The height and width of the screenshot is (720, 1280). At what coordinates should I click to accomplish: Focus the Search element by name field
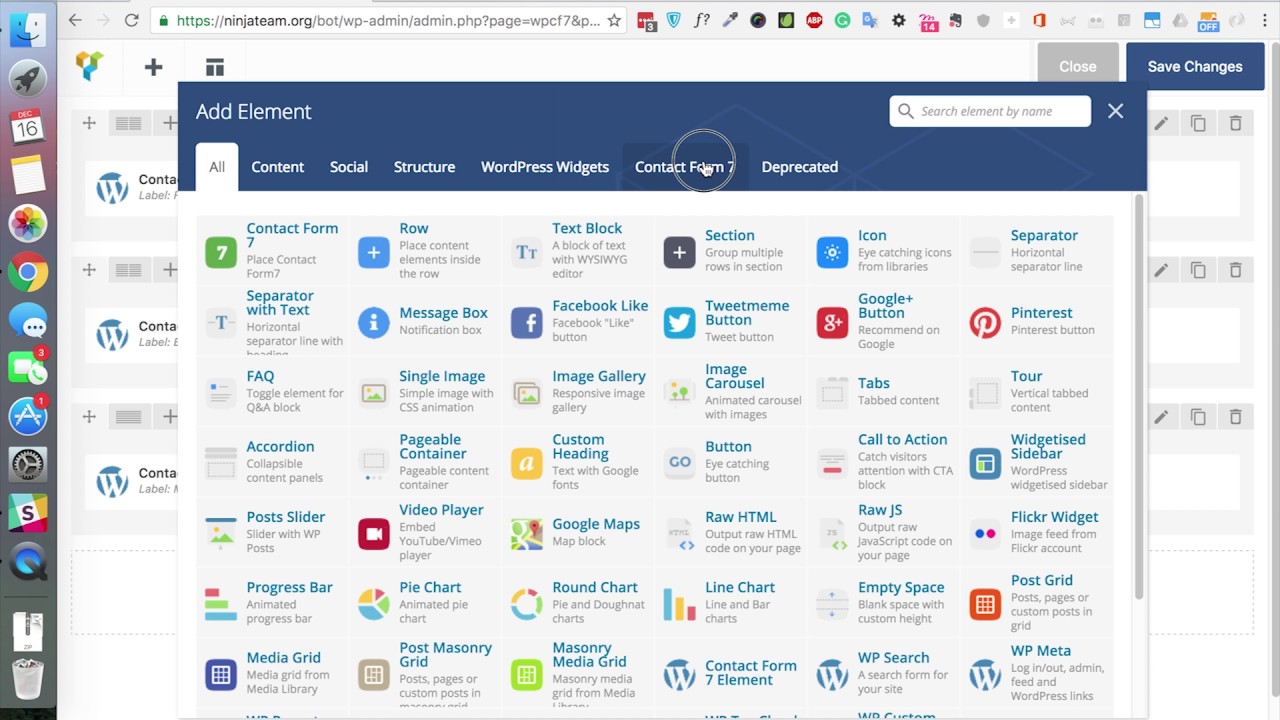990,111
